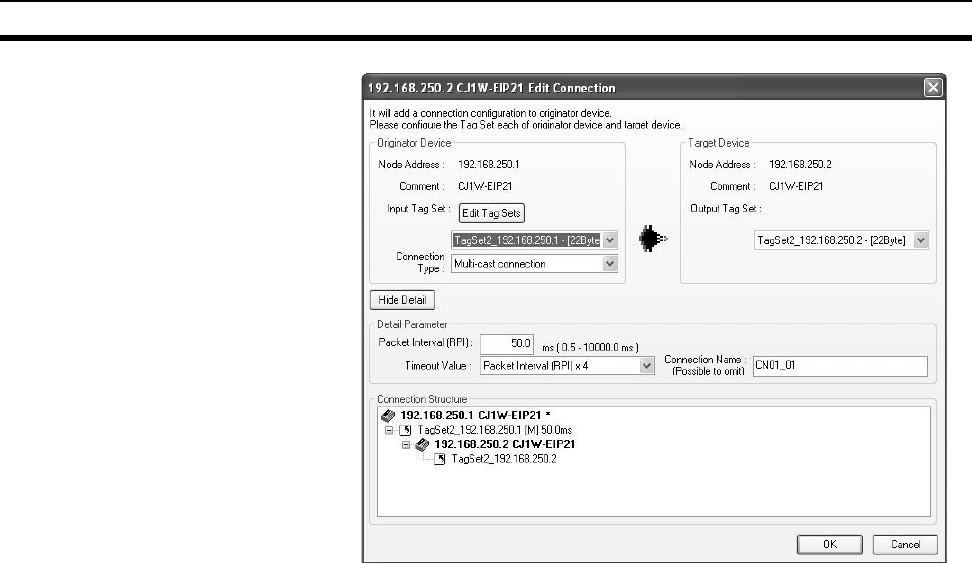Open the Output Tag Set dropdown
The image size is (972, 563).
point(921,240)
